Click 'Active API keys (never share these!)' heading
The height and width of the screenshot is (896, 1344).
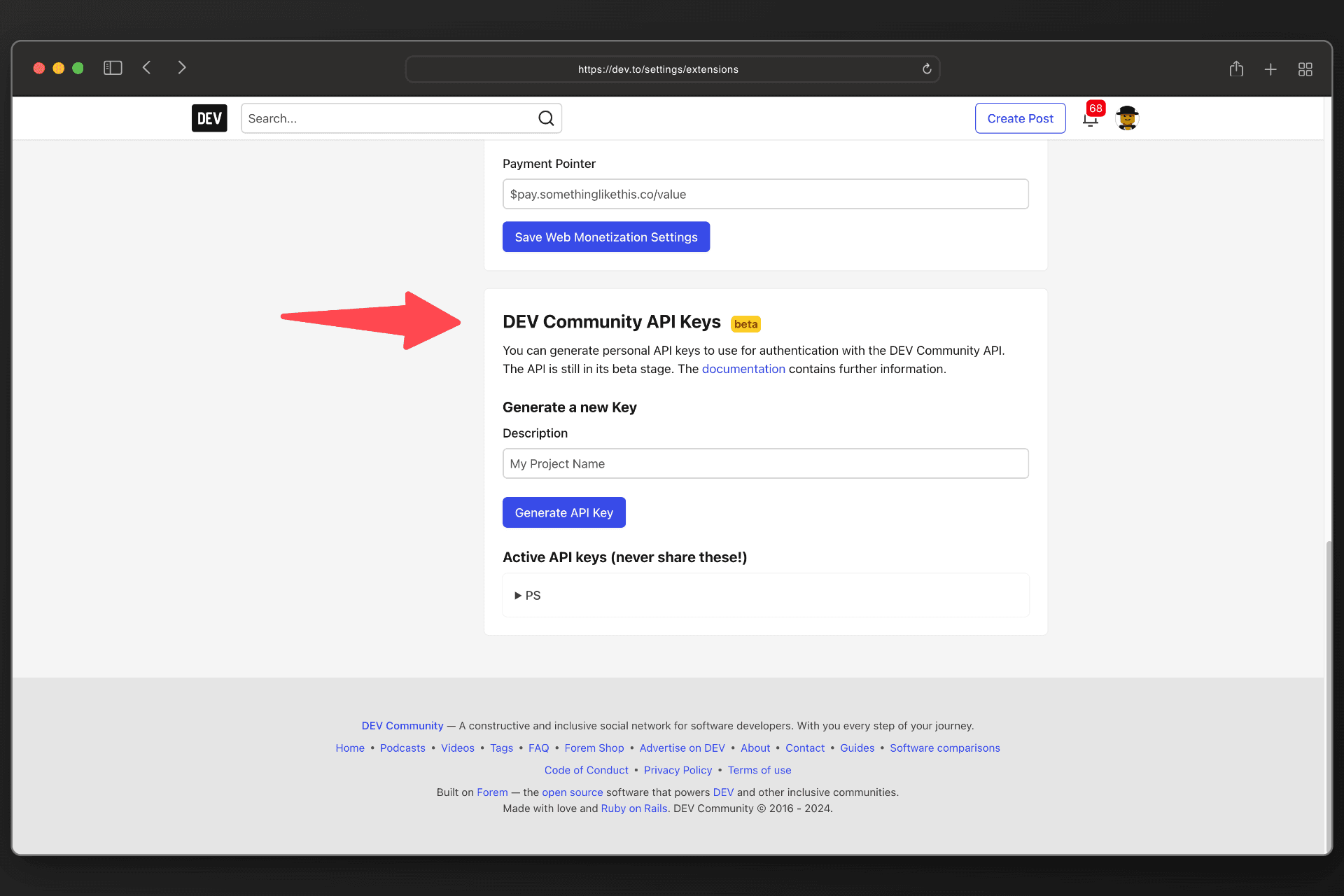click(x=624, y=557)
